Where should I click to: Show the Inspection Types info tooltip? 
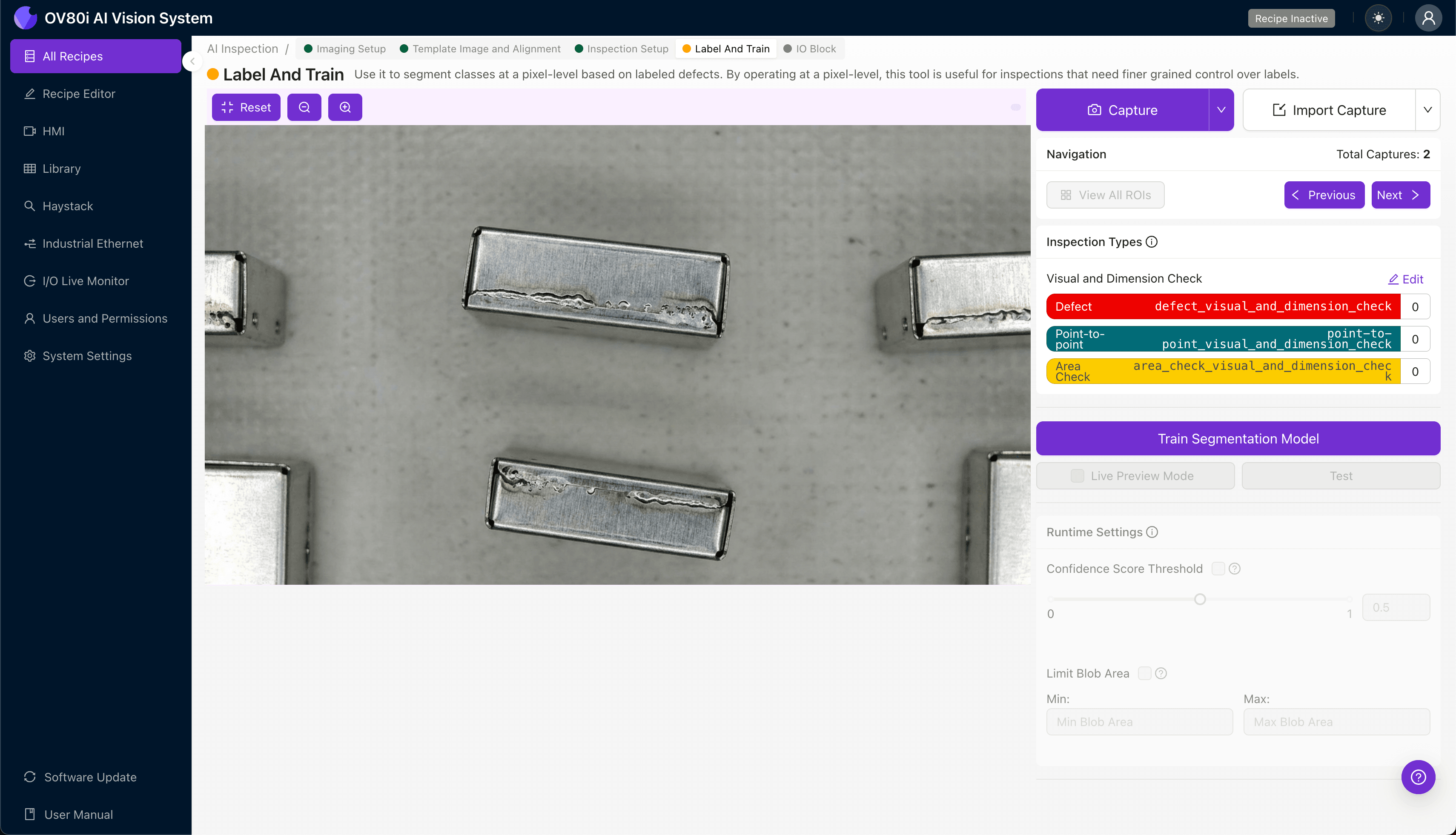(x=1151, y=242)
